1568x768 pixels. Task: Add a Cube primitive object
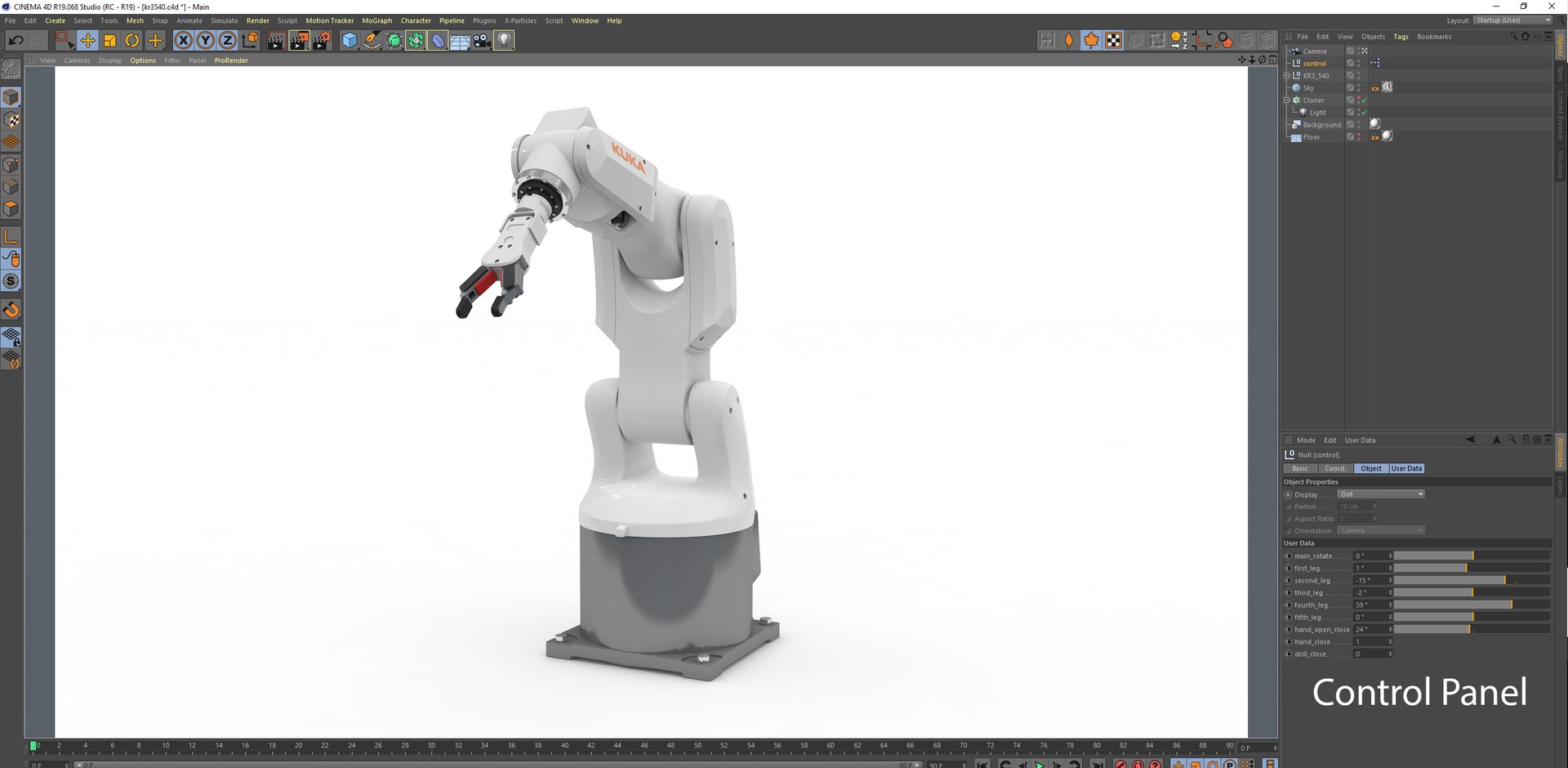coord(350,40)
